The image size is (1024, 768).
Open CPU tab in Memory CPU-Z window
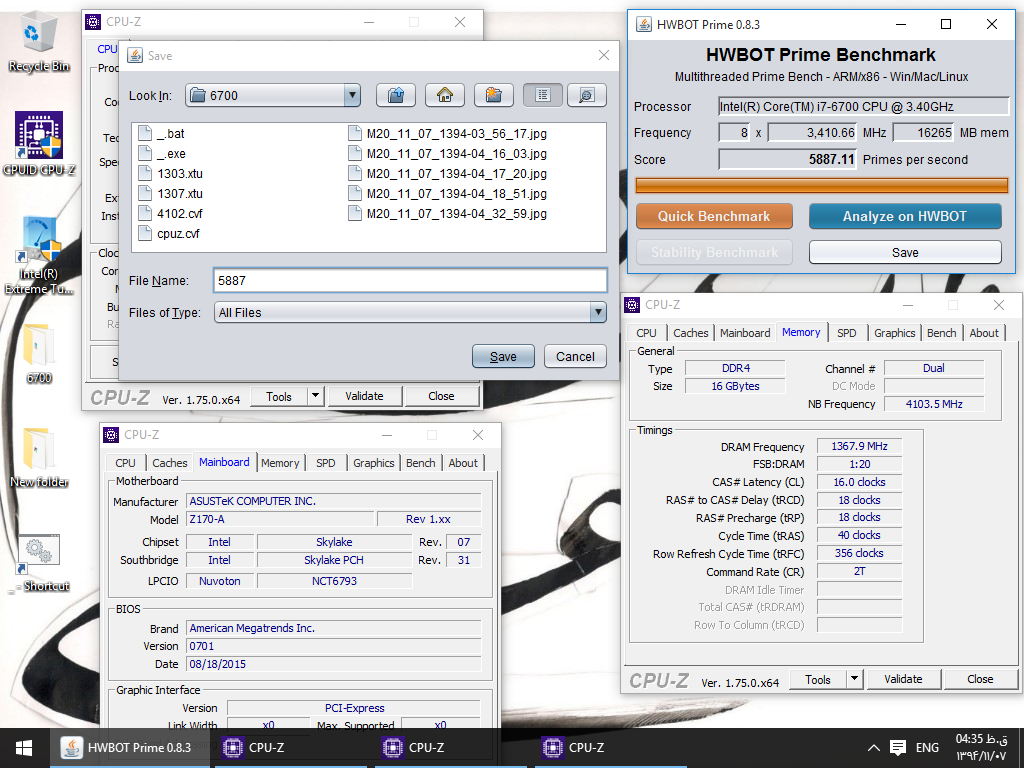click(x=646, y=333)
